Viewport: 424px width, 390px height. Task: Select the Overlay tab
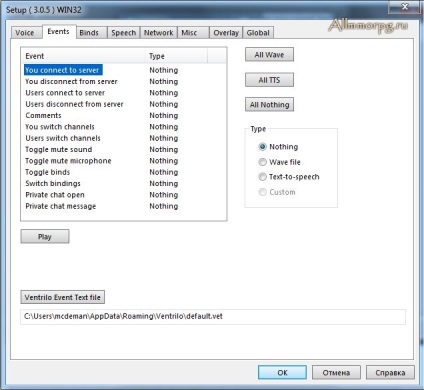tap(226, 33)
